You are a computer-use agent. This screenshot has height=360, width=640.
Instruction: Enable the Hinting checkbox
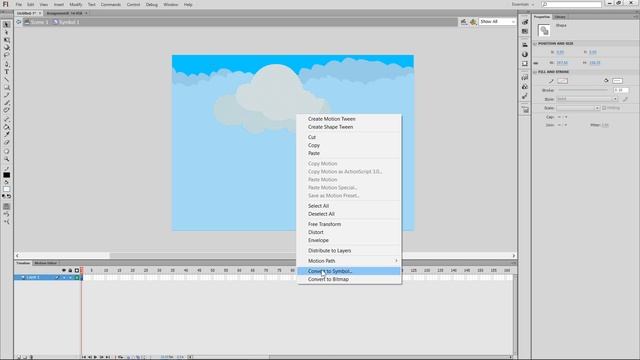[x=604, y=108]
